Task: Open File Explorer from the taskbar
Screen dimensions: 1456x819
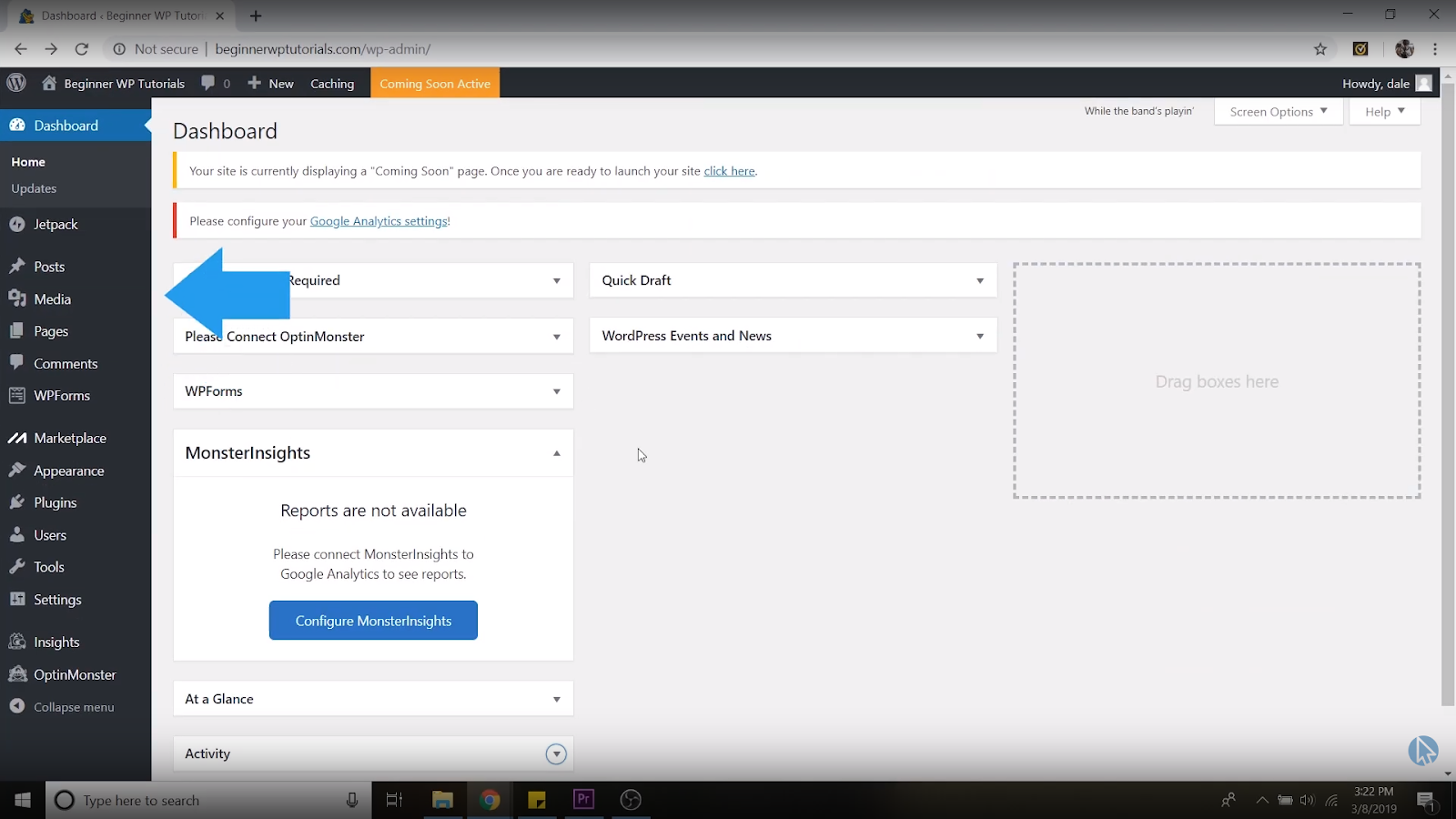Action: pos(442,800)
